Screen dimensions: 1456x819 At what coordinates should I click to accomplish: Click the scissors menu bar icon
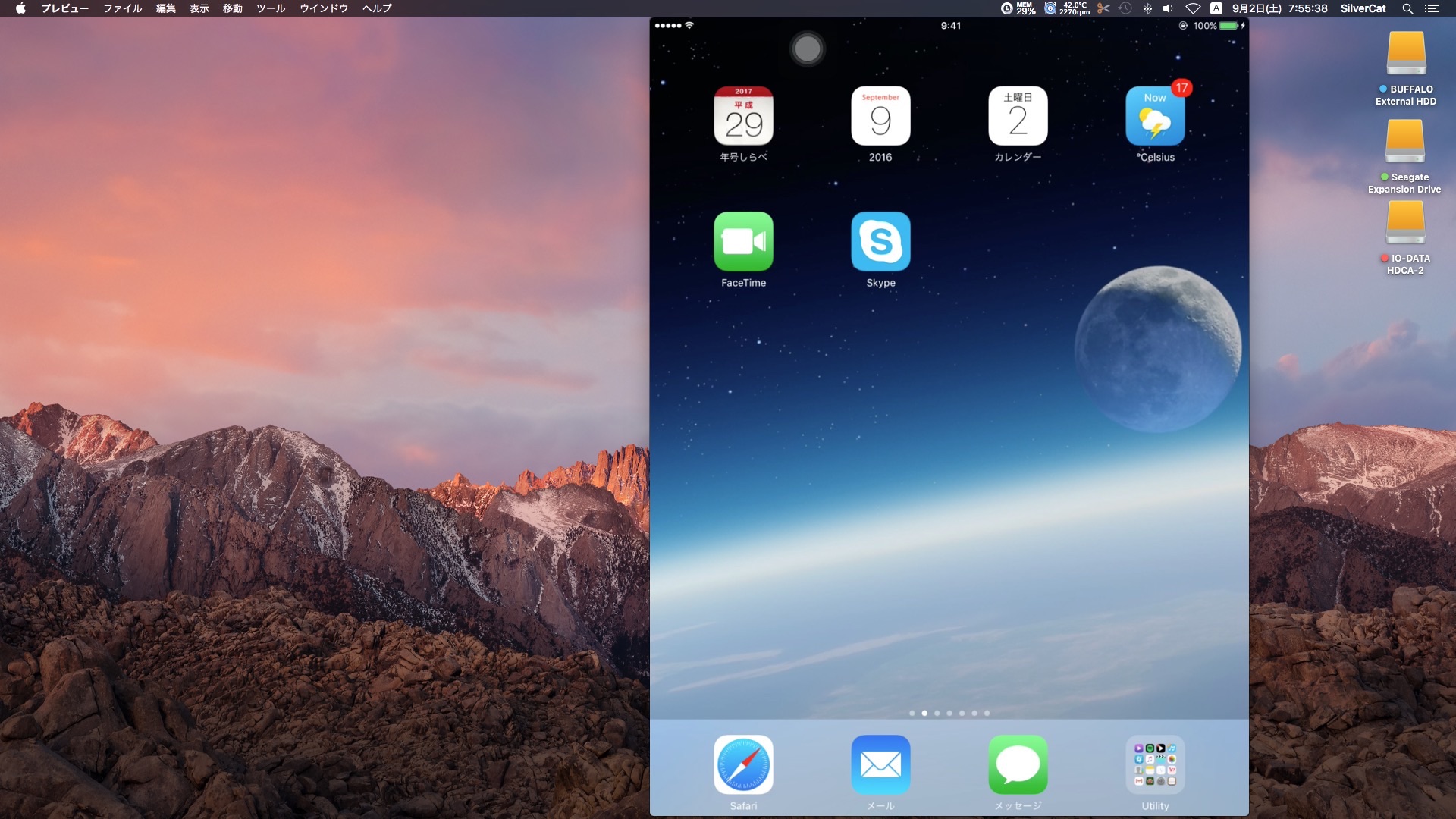click(1103, 8)
